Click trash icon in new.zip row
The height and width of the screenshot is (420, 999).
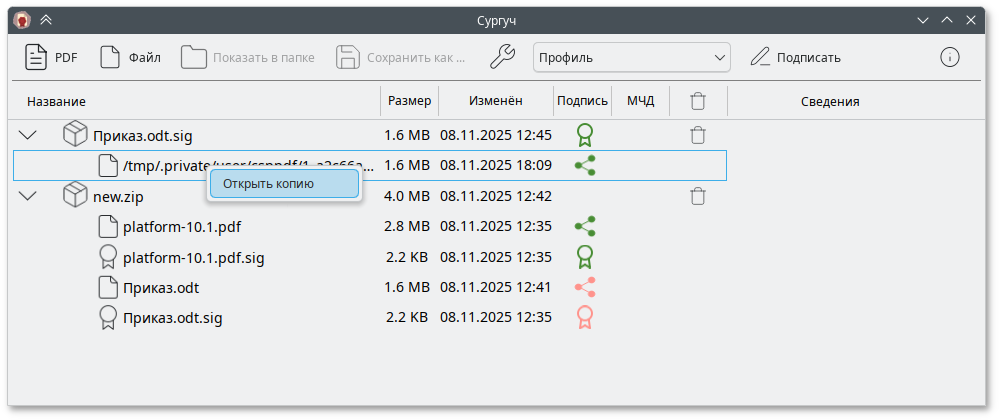coord(698,197)
